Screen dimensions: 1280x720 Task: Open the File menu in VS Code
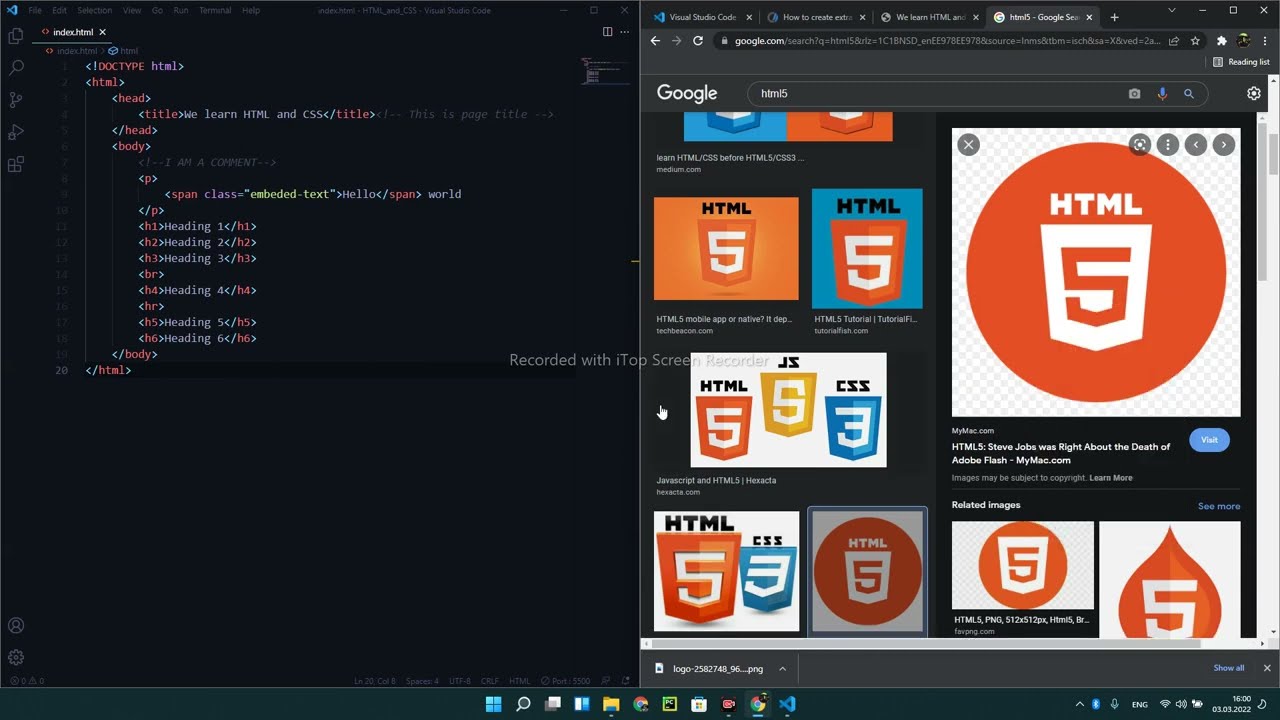pyautogui.click(x=35, y=10)
